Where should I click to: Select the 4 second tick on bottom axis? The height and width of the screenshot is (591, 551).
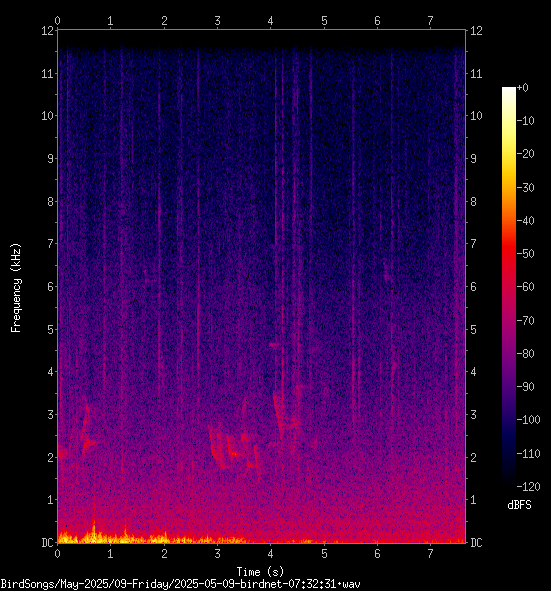click(x=271, y=554)
